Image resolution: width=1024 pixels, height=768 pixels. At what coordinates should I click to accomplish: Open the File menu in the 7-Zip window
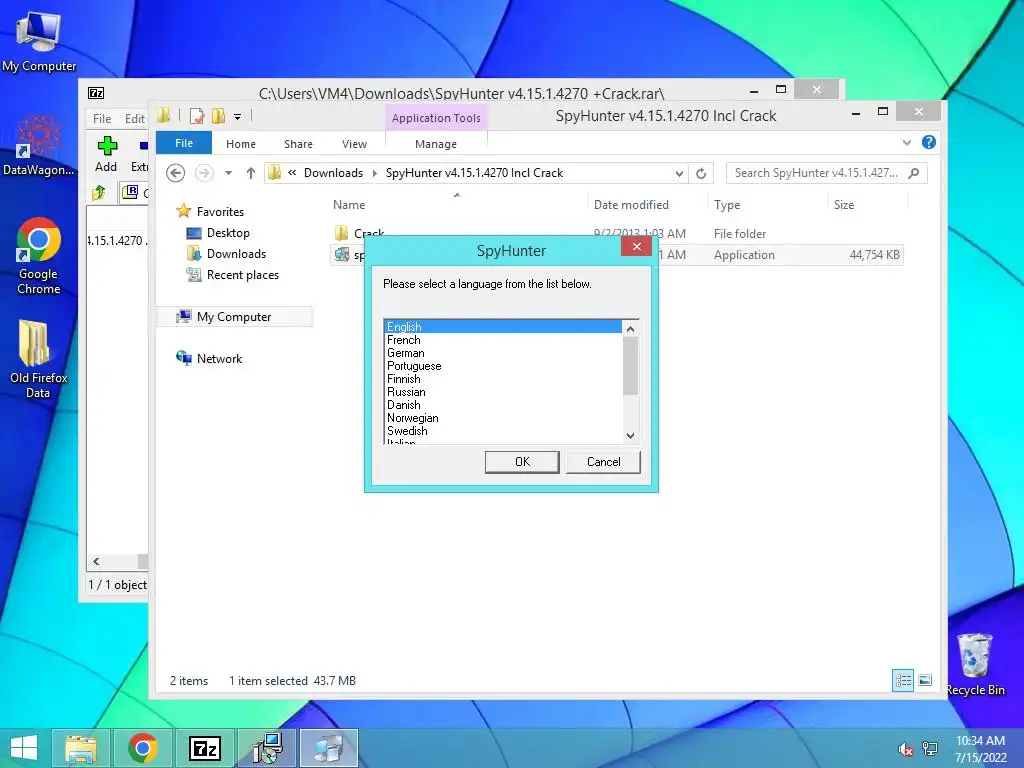pyautogui.click(x=102, y=118)
